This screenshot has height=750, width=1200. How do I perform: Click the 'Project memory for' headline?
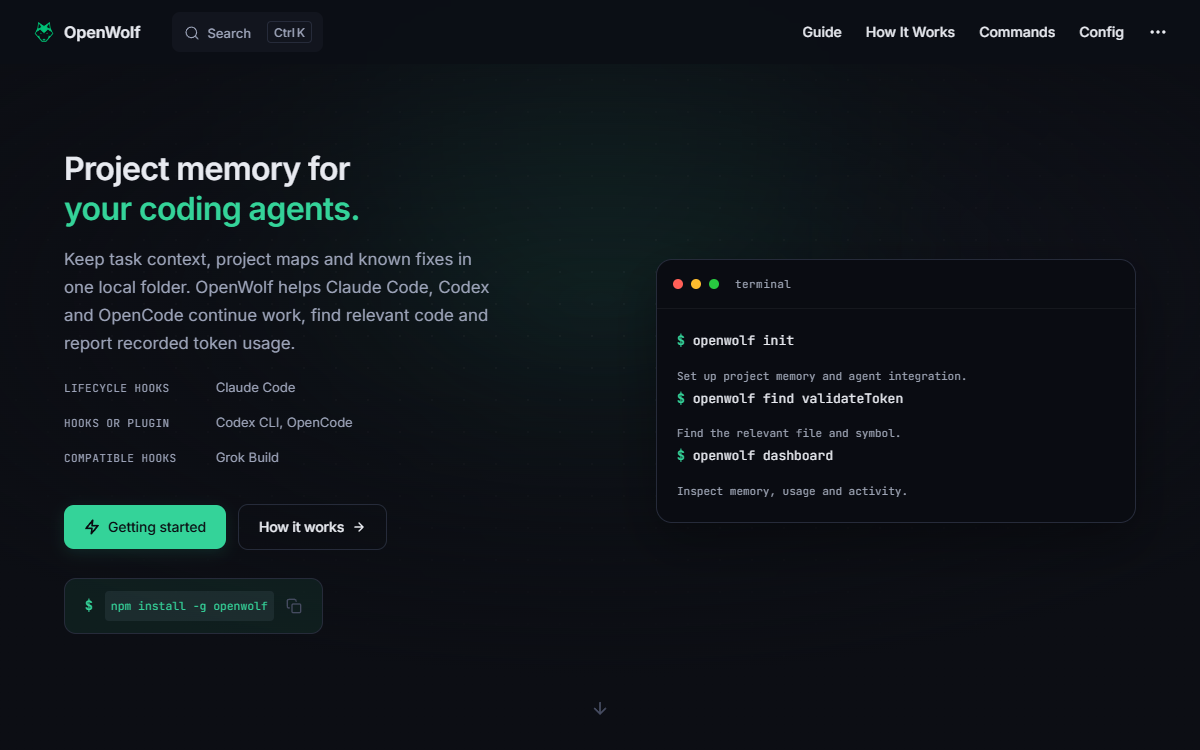pos(207,169)
